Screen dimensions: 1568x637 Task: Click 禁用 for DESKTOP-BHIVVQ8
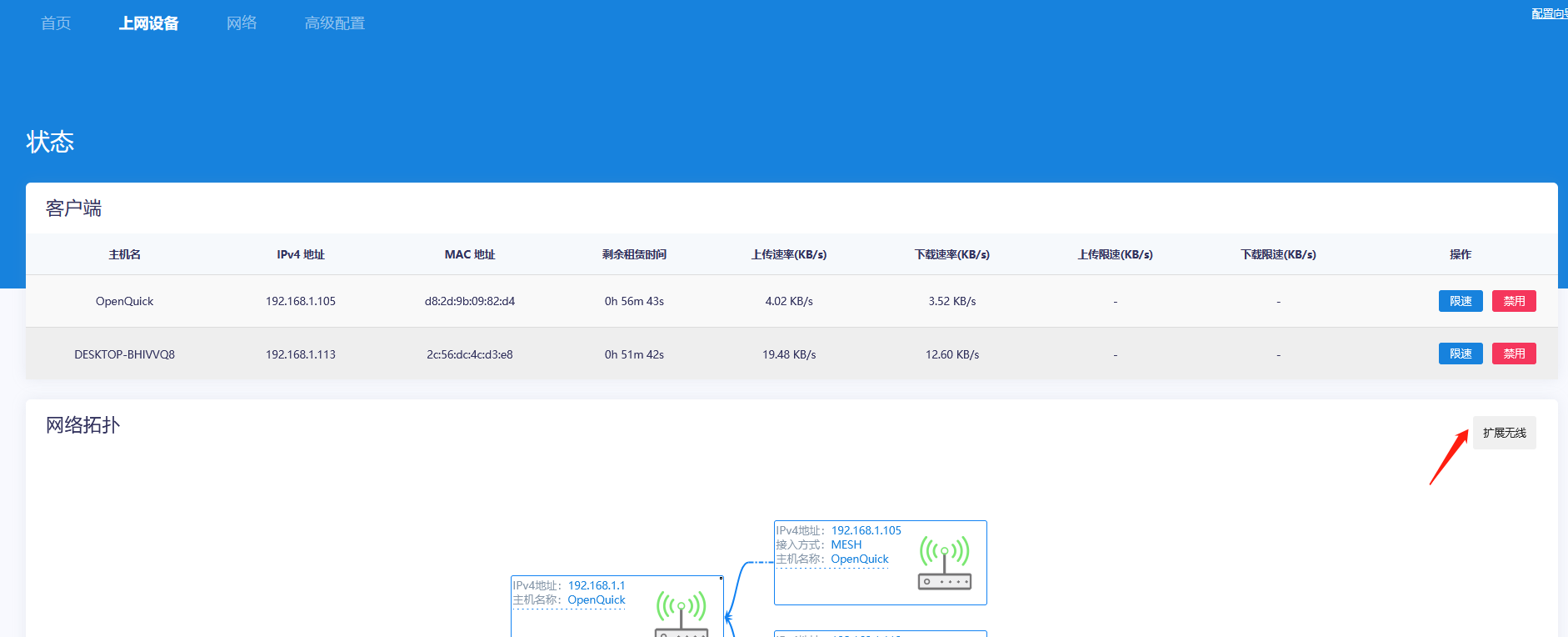(1513, 354)
